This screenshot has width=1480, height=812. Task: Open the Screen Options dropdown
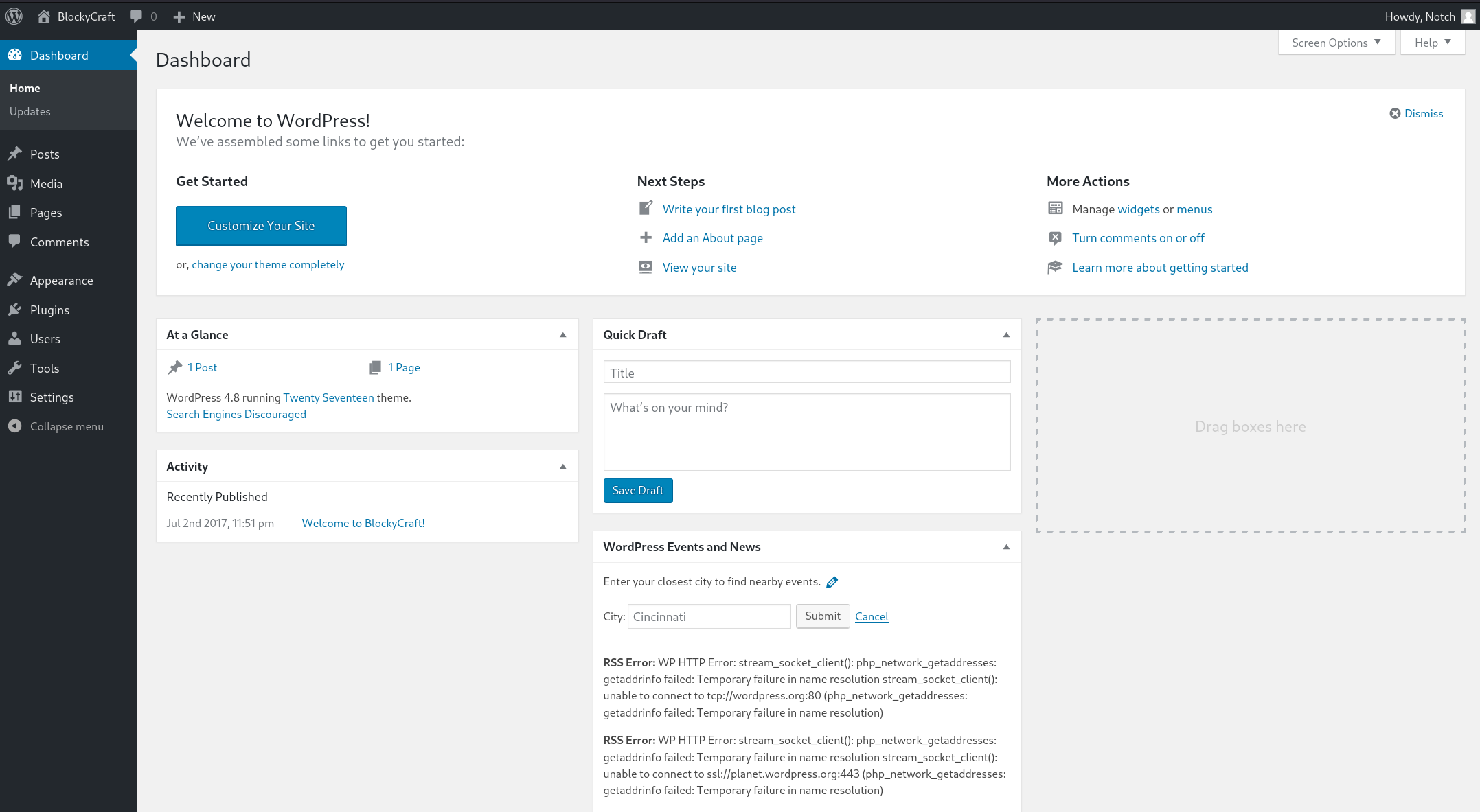(1336, 43)
